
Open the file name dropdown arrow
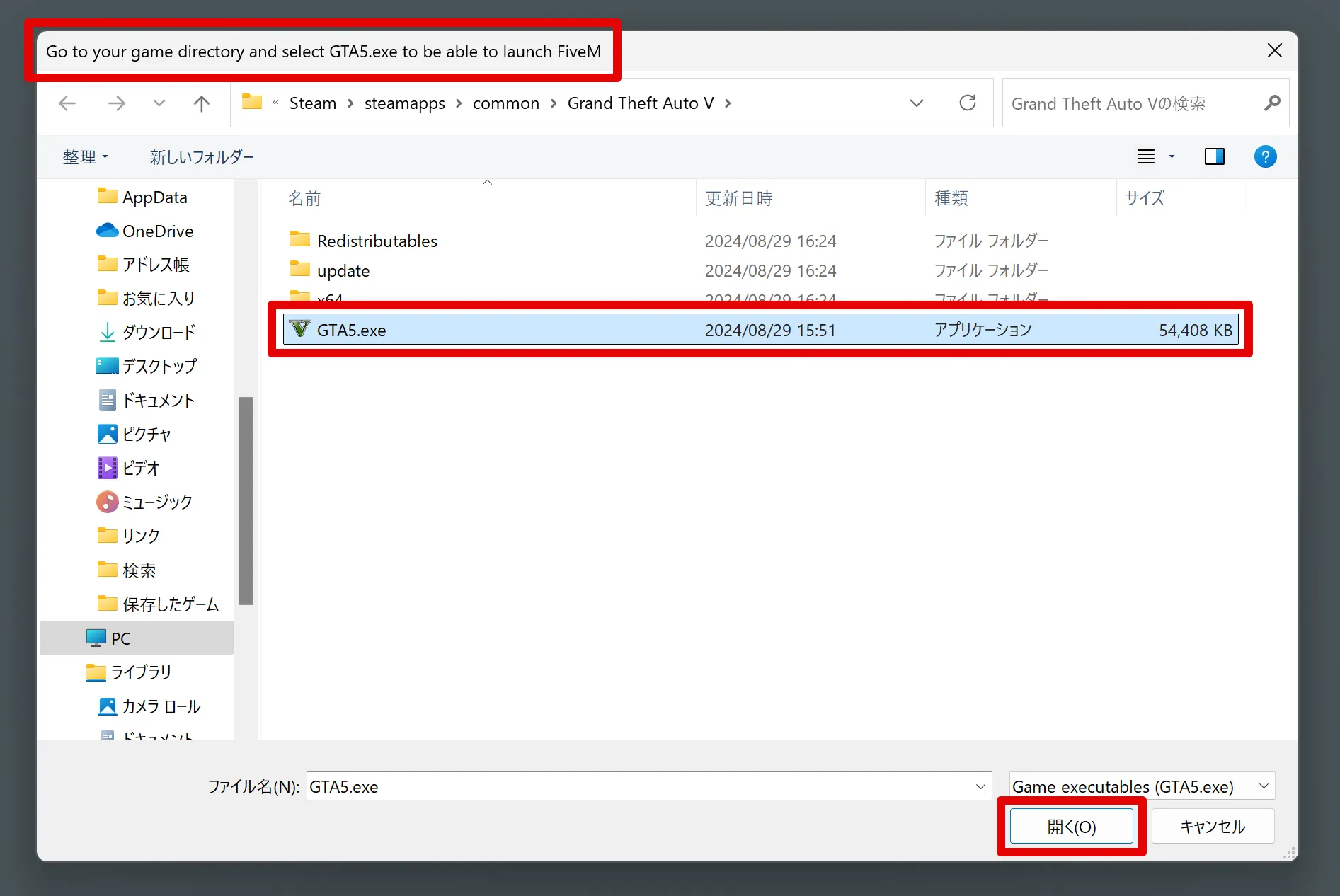[x=980, y=786]
